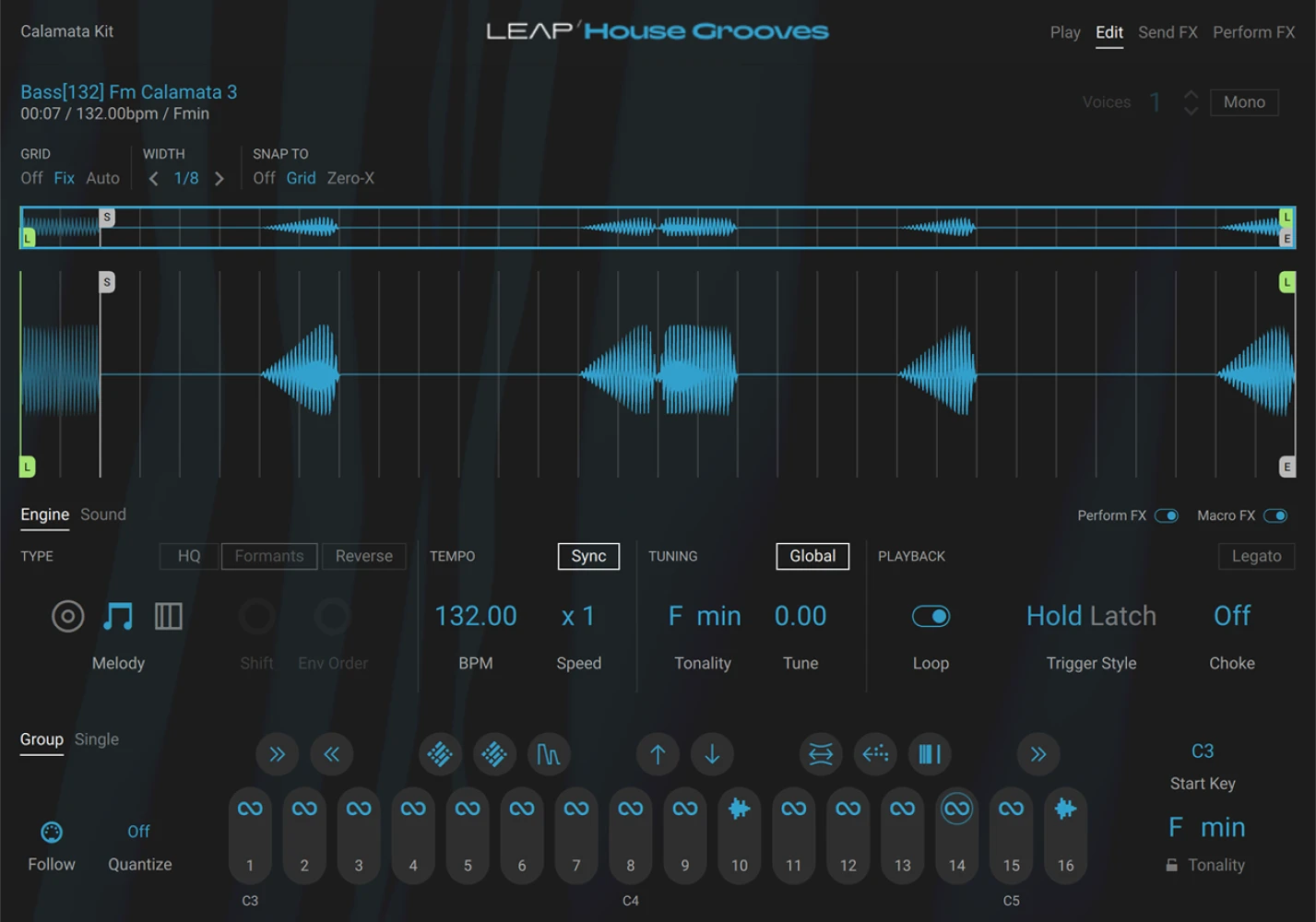Viewport: 1316px width, 922px height.
Task: Click the Voices up stepper arrow
Action: tap(1191, 94)
